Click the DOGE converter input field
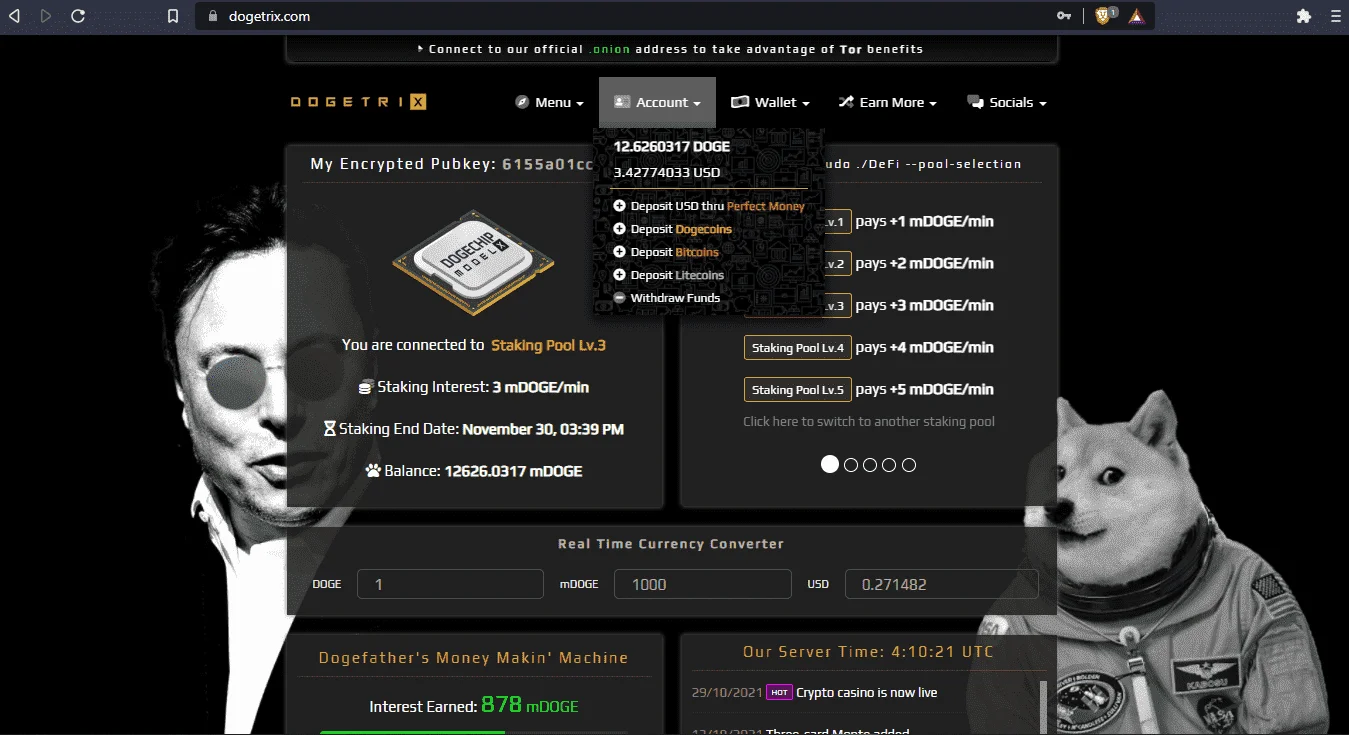 (x=450, y=584)
